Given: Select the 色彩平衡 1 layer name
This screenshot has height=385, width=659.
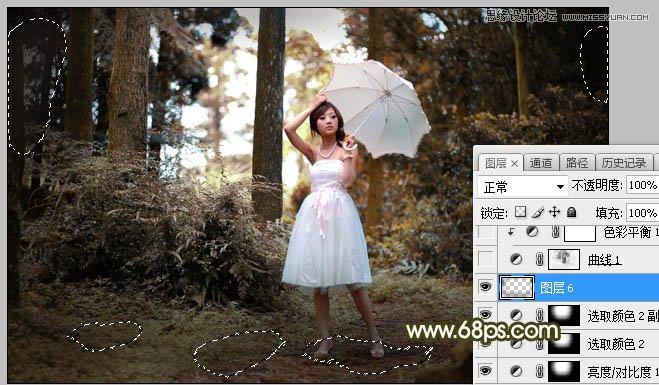Looking at the screenshot, I should point(631,232).
